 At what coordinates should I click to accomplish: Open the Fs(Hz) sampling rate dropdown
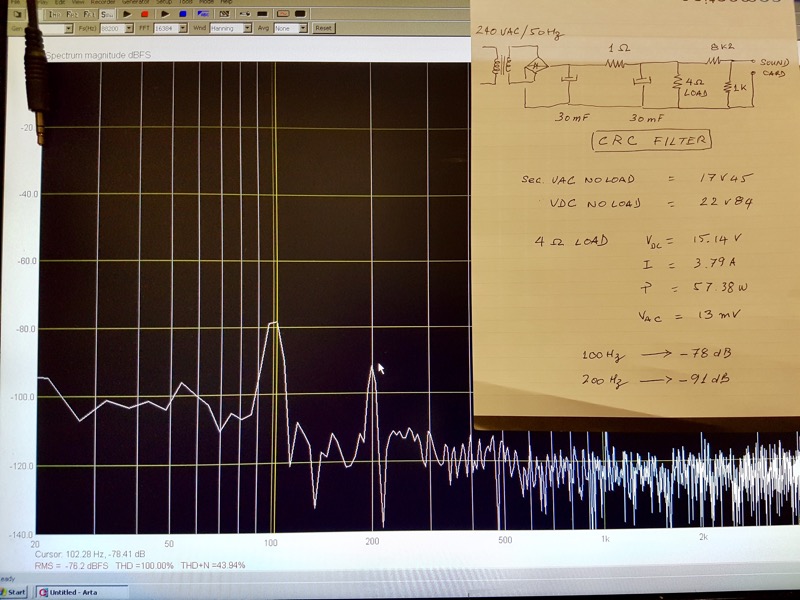pos(129,29)
